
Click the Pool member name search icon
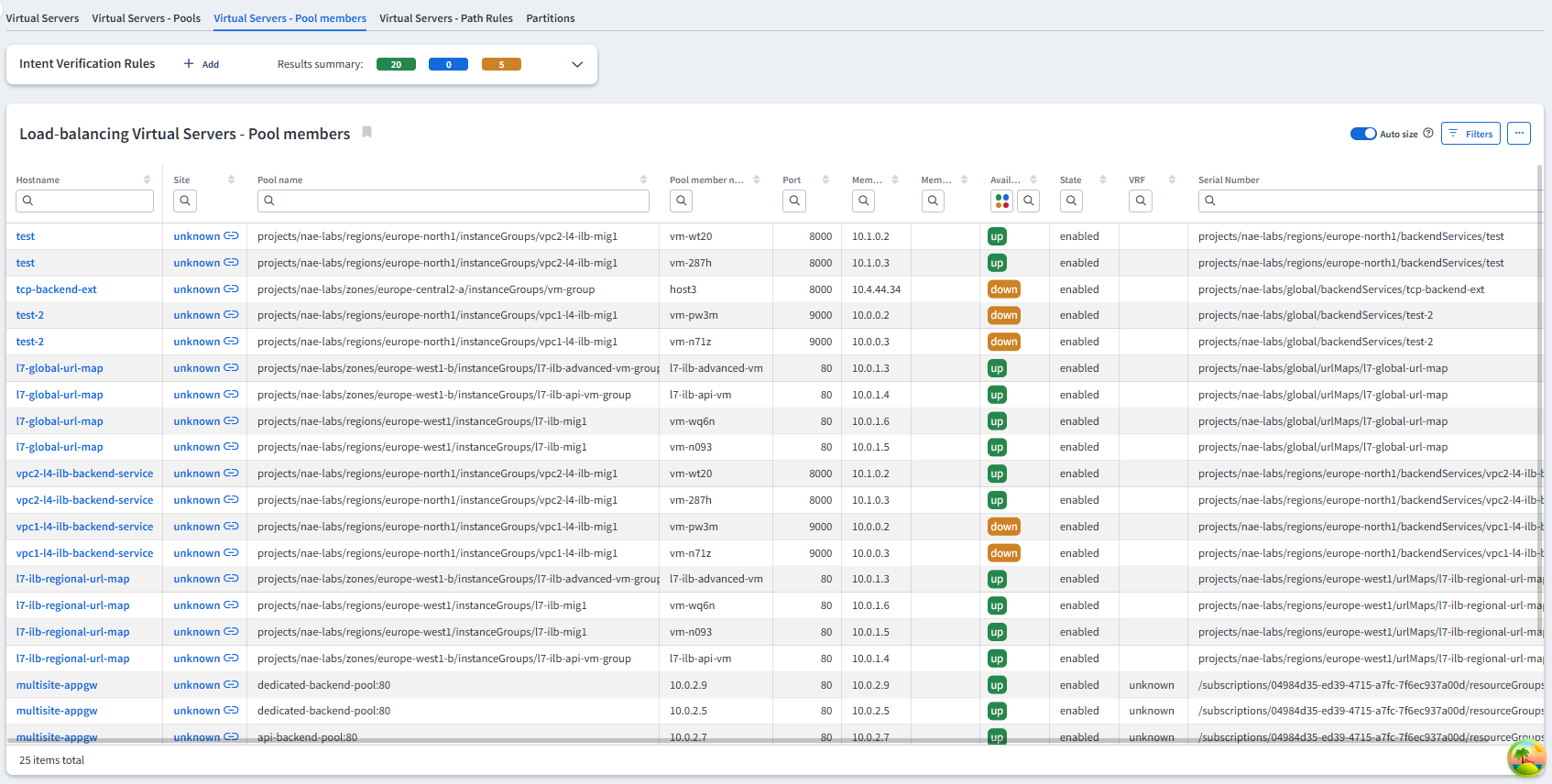681,201
